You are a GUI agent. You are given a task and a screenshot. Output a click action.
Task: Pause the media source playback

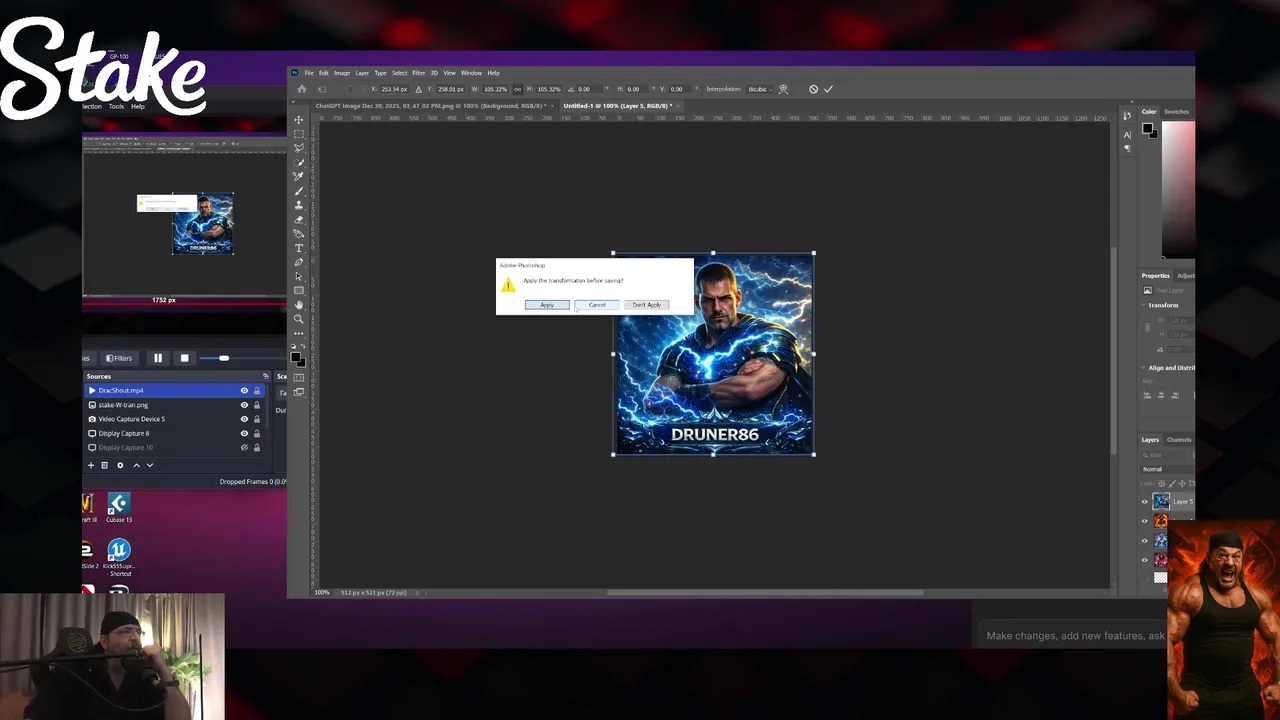point(158,358)
